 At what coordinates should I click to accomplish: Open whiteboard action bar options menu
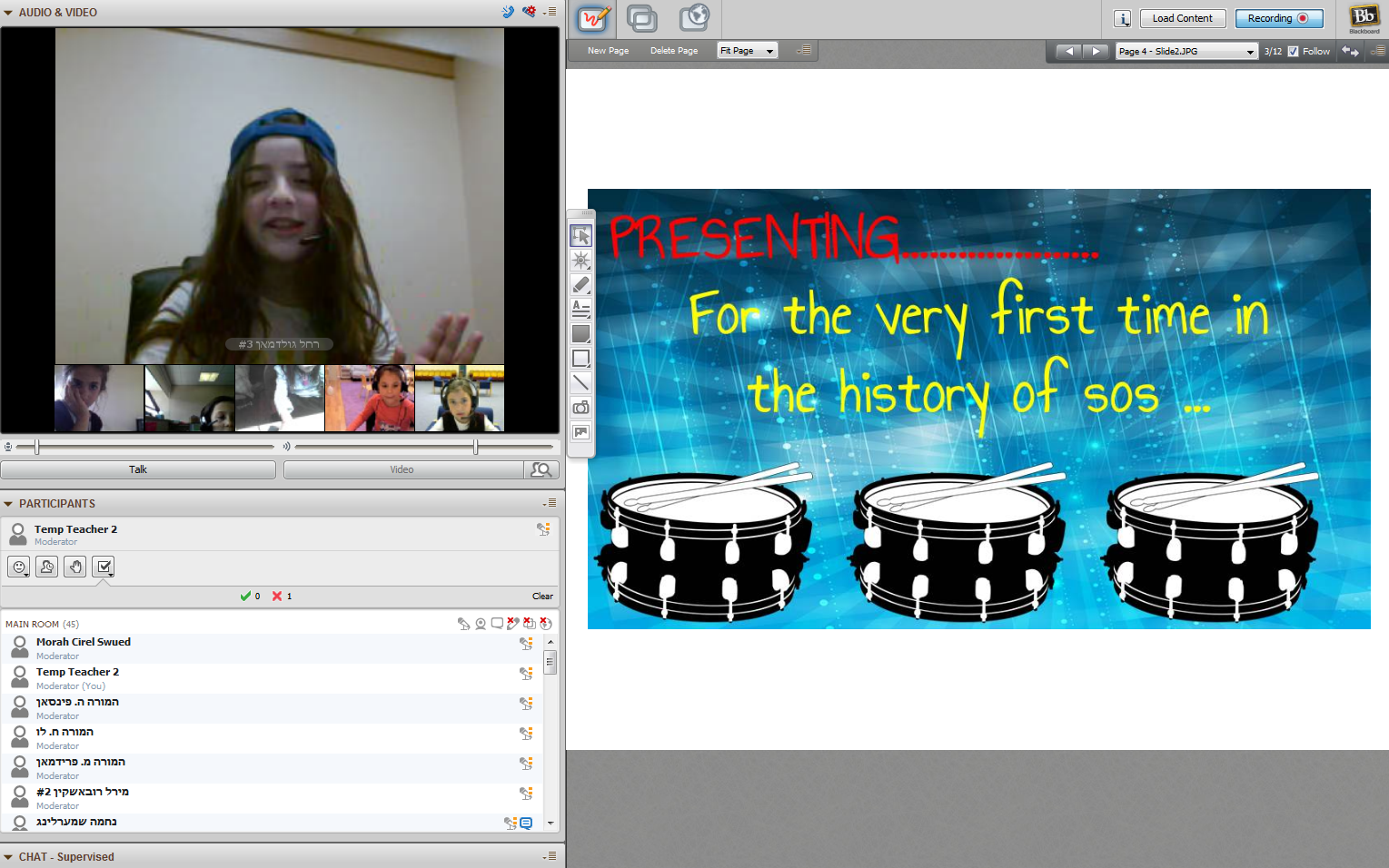(x=804, y=50)
